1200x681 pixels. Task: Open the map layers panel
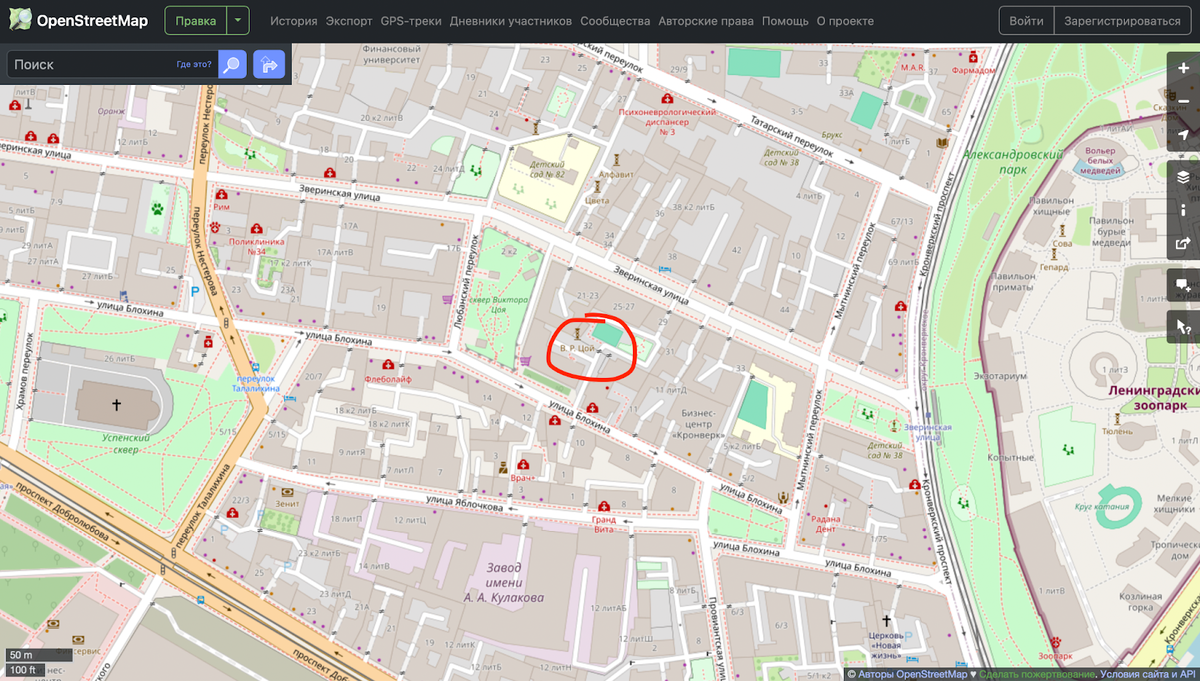click(1184, 177)
